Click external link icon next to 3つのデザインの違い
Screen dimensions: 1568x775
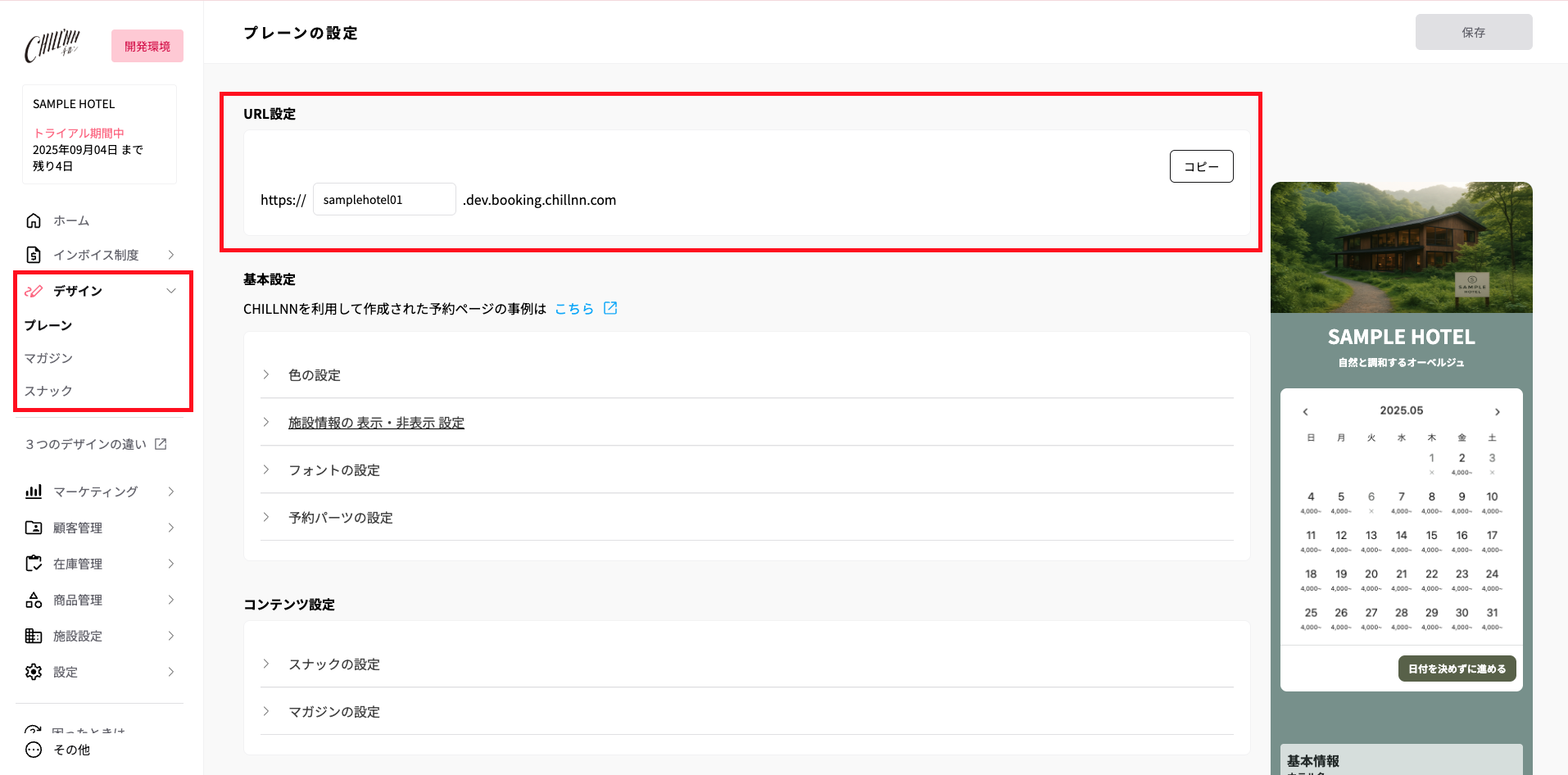(161, 444)
